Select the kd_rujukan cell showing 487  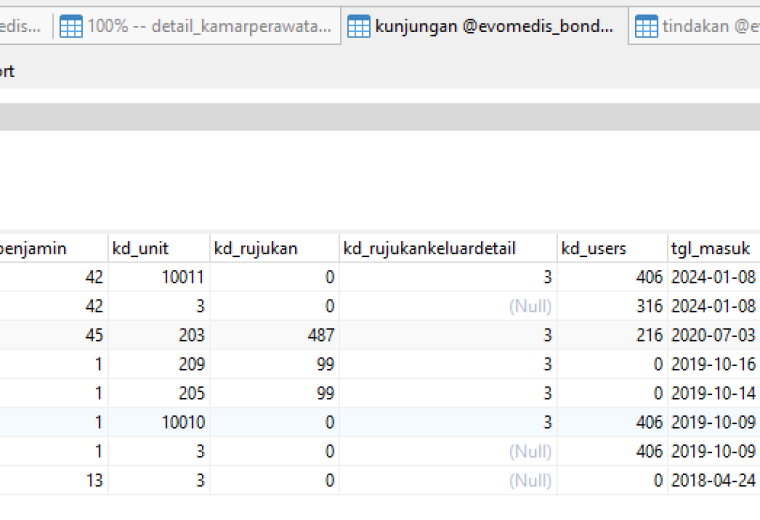click(274, 335)
